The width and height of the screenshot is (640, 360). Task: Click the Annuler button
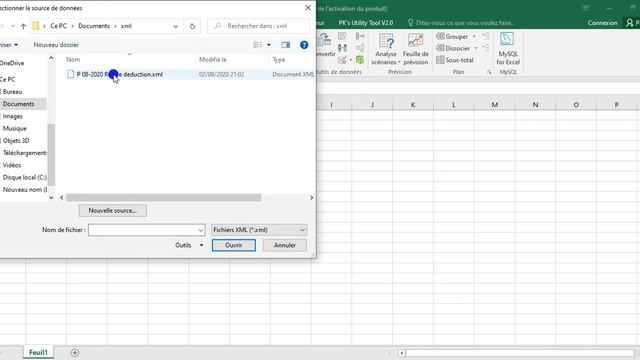pos(285,245)
